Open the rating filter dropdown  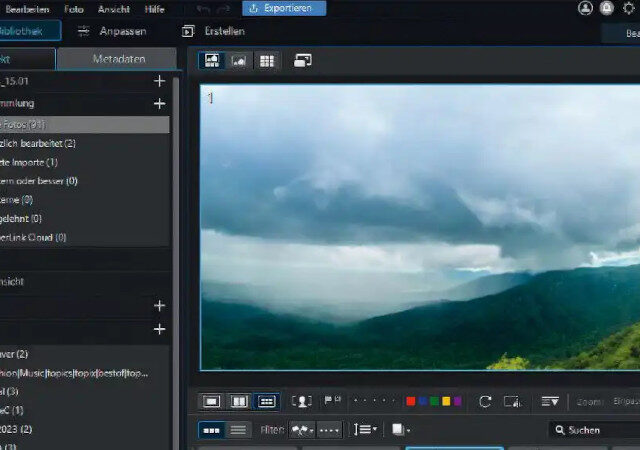point(329,430)
